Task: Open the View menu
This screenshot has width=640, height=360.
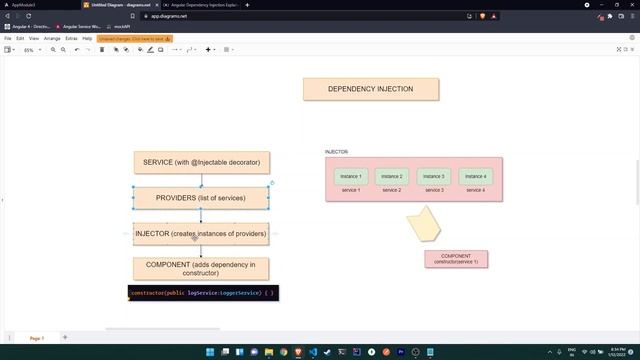Action: tap(34, 38)
